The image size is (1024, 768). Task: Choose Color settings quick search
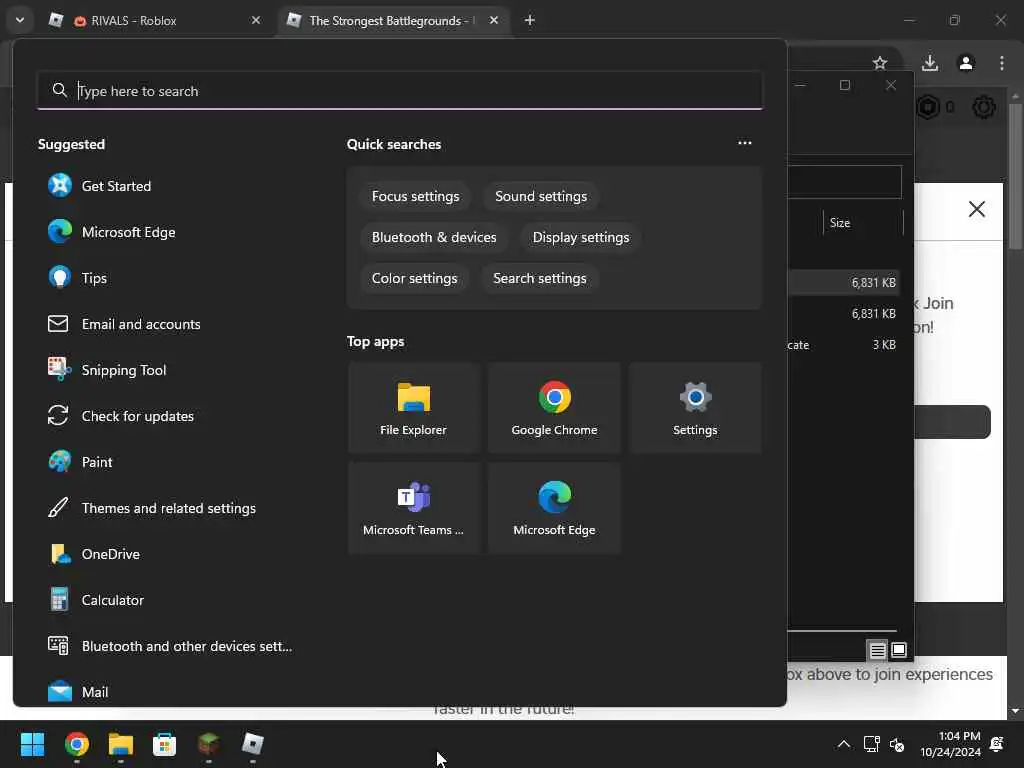pos(414,278)
